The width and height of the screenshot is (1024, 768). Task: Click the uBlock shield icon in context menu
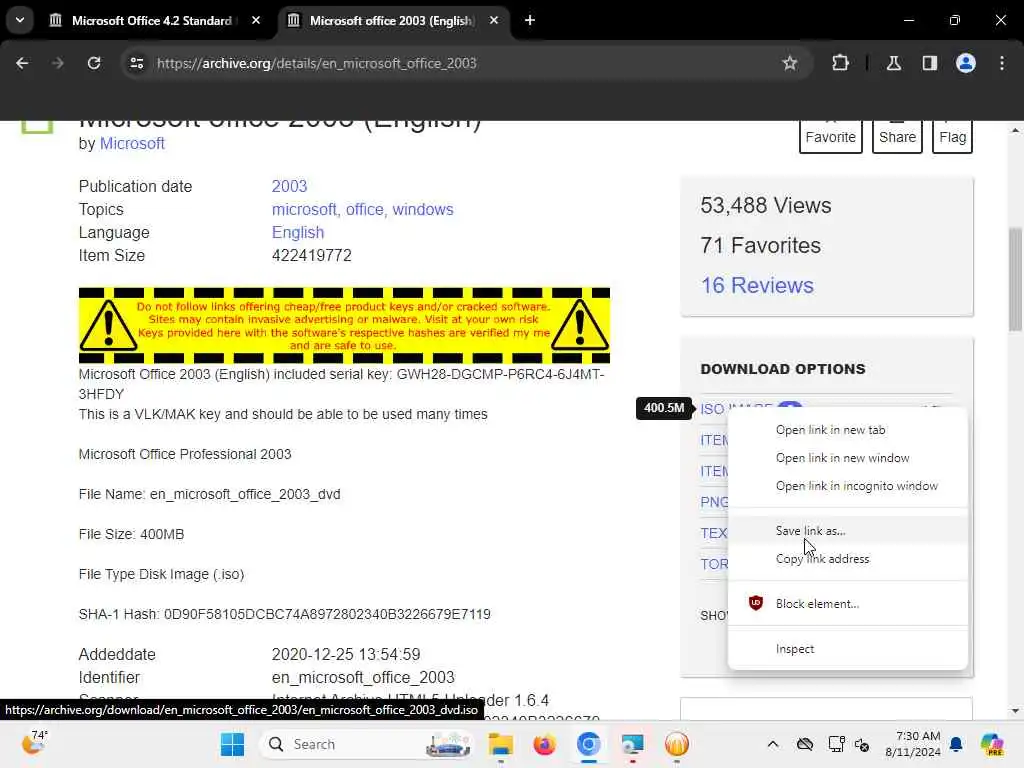click(756, 603)
